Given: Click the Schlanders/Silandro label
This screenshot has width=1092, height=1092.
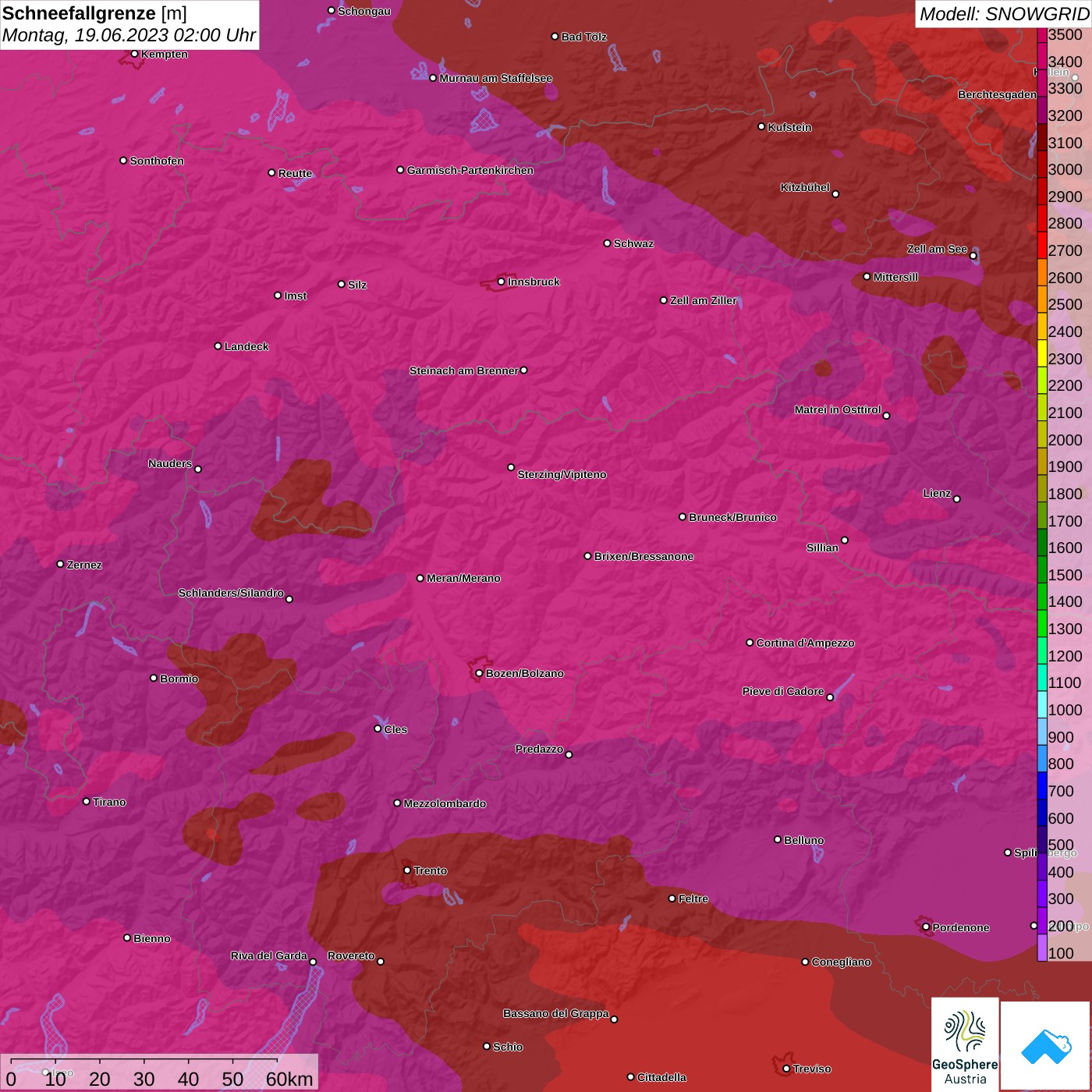Looking at the screenshot, I should pos(231,593).
